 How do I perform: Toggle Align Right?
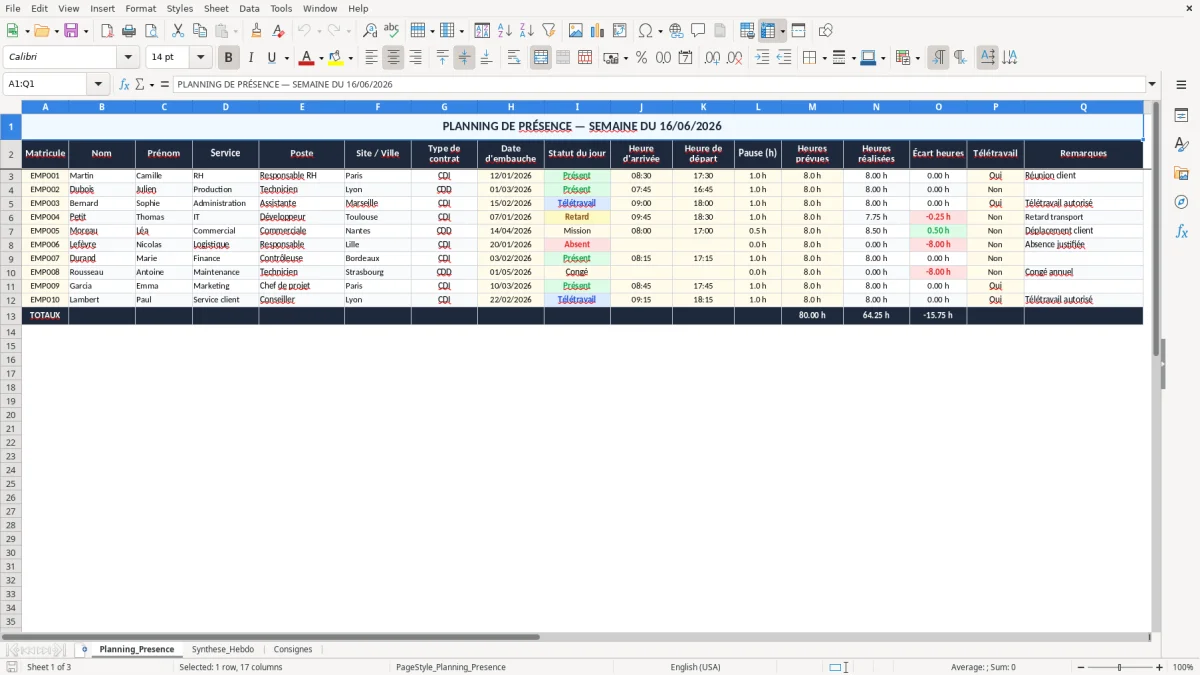(416, 58)
